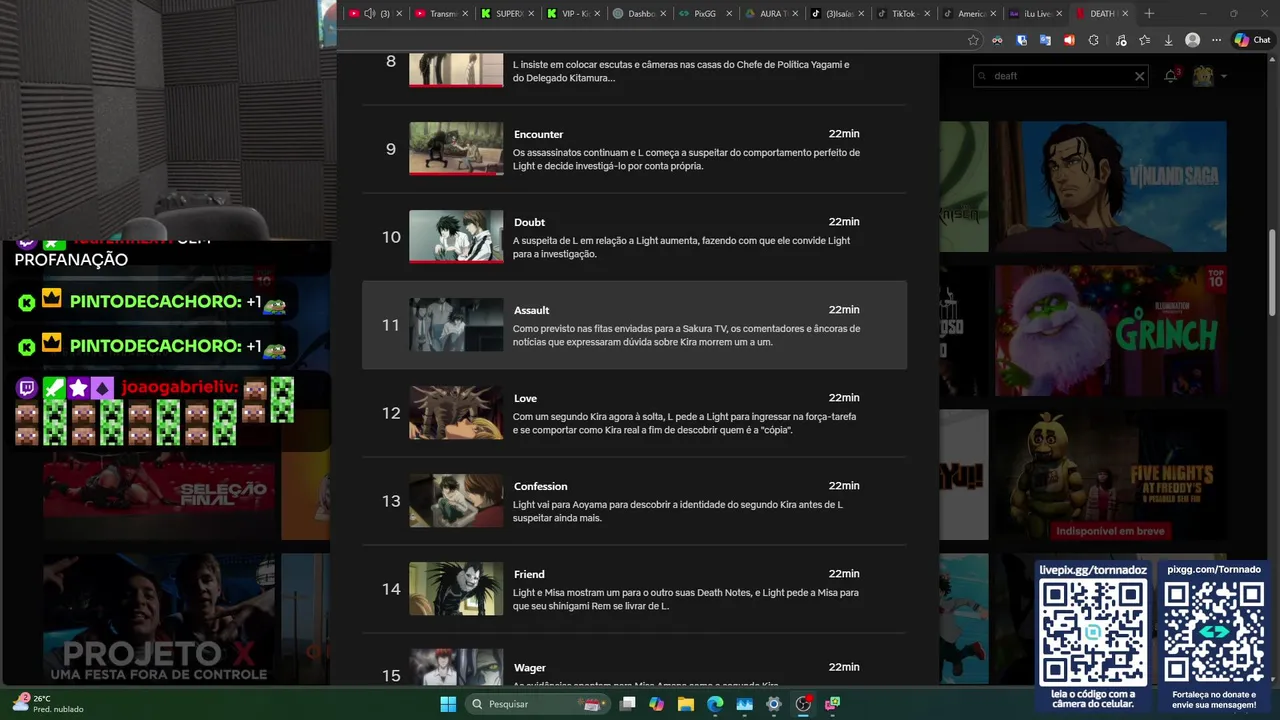The image size is (1280, 720).
Task: Click the search magnifier icon beside 'deaft'
Action: tap(983, 76)
